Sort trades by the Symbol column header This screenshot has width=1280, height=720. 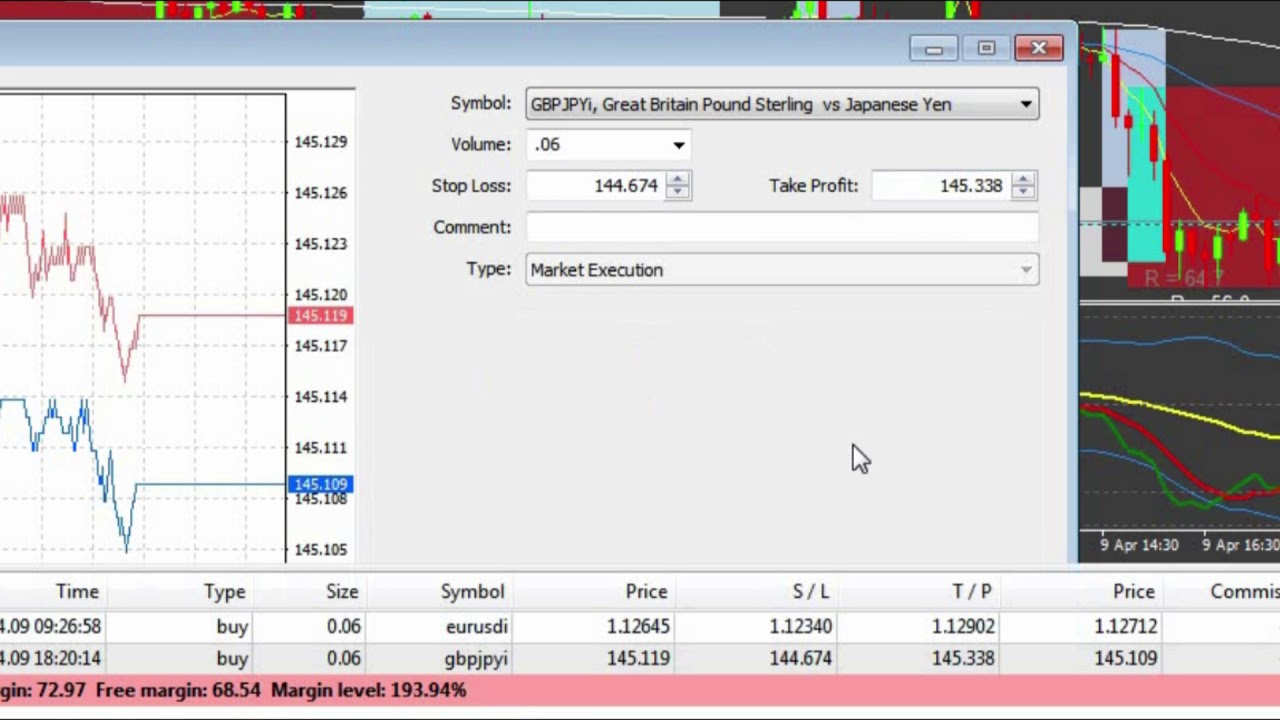click(473, 592)
